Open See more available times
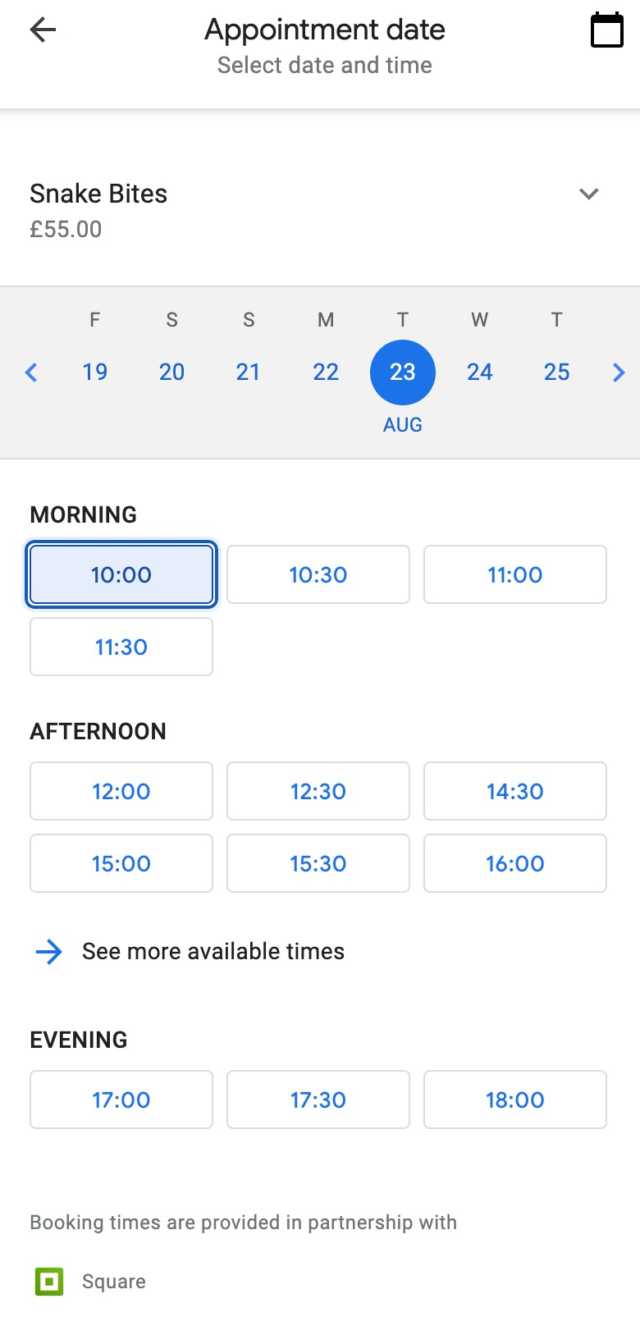This screenshot has width=640, height=1326. coord(213,951)
